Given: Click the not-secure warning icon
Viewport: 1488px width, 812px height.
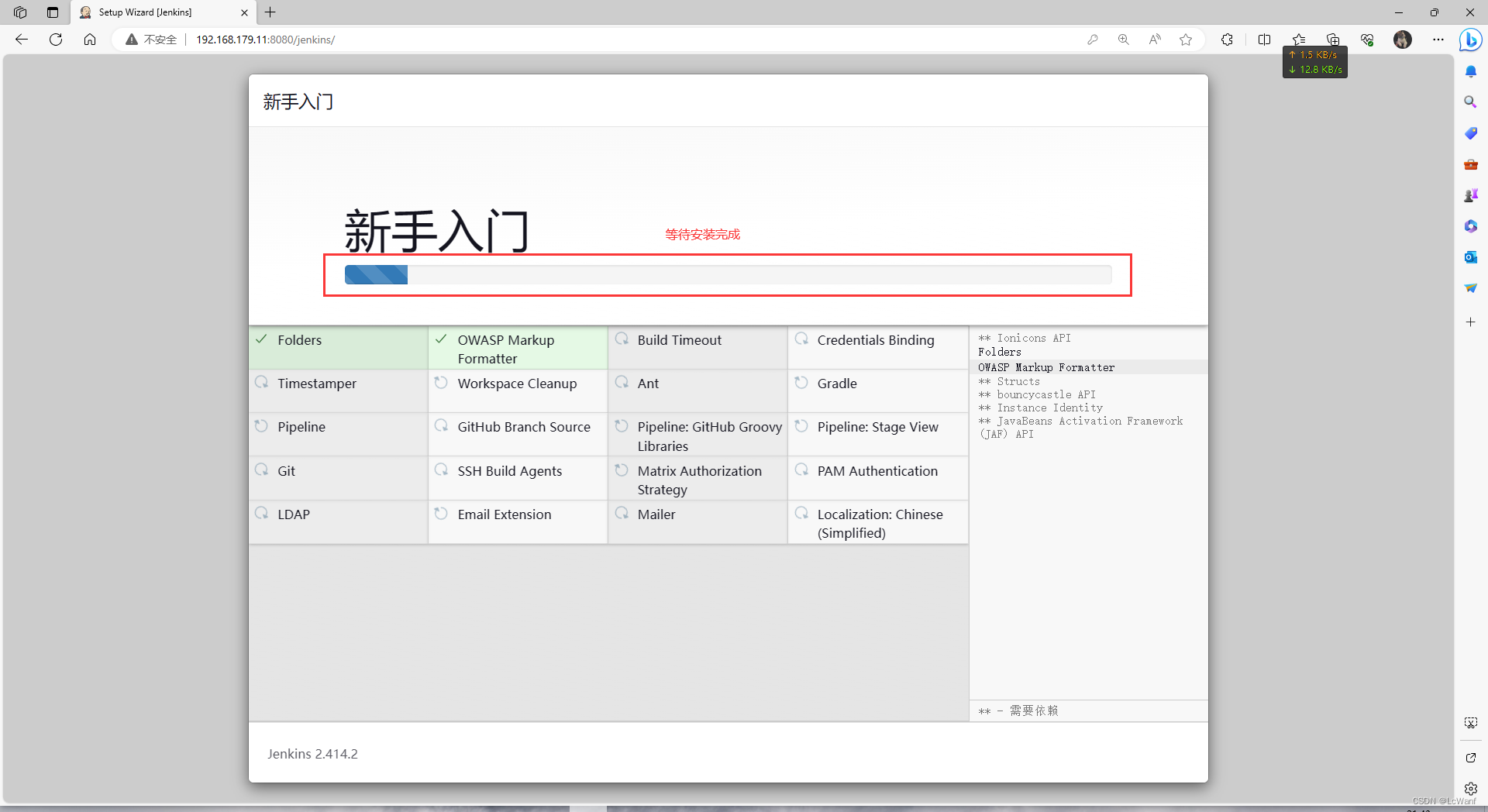Looking at the screenshot, I should [132, 40].
